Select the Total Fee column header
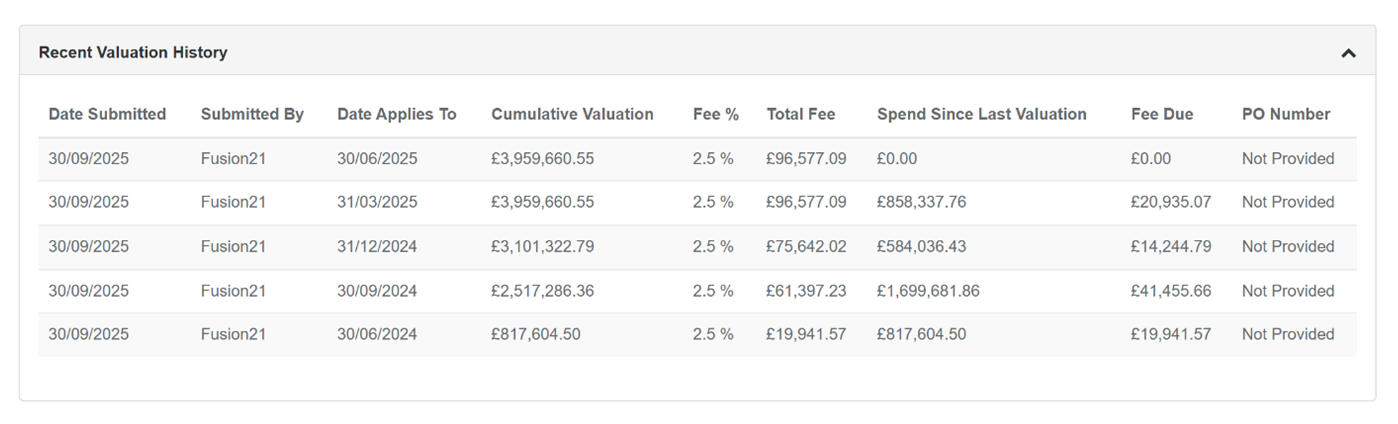 click(x=800, y=114)
